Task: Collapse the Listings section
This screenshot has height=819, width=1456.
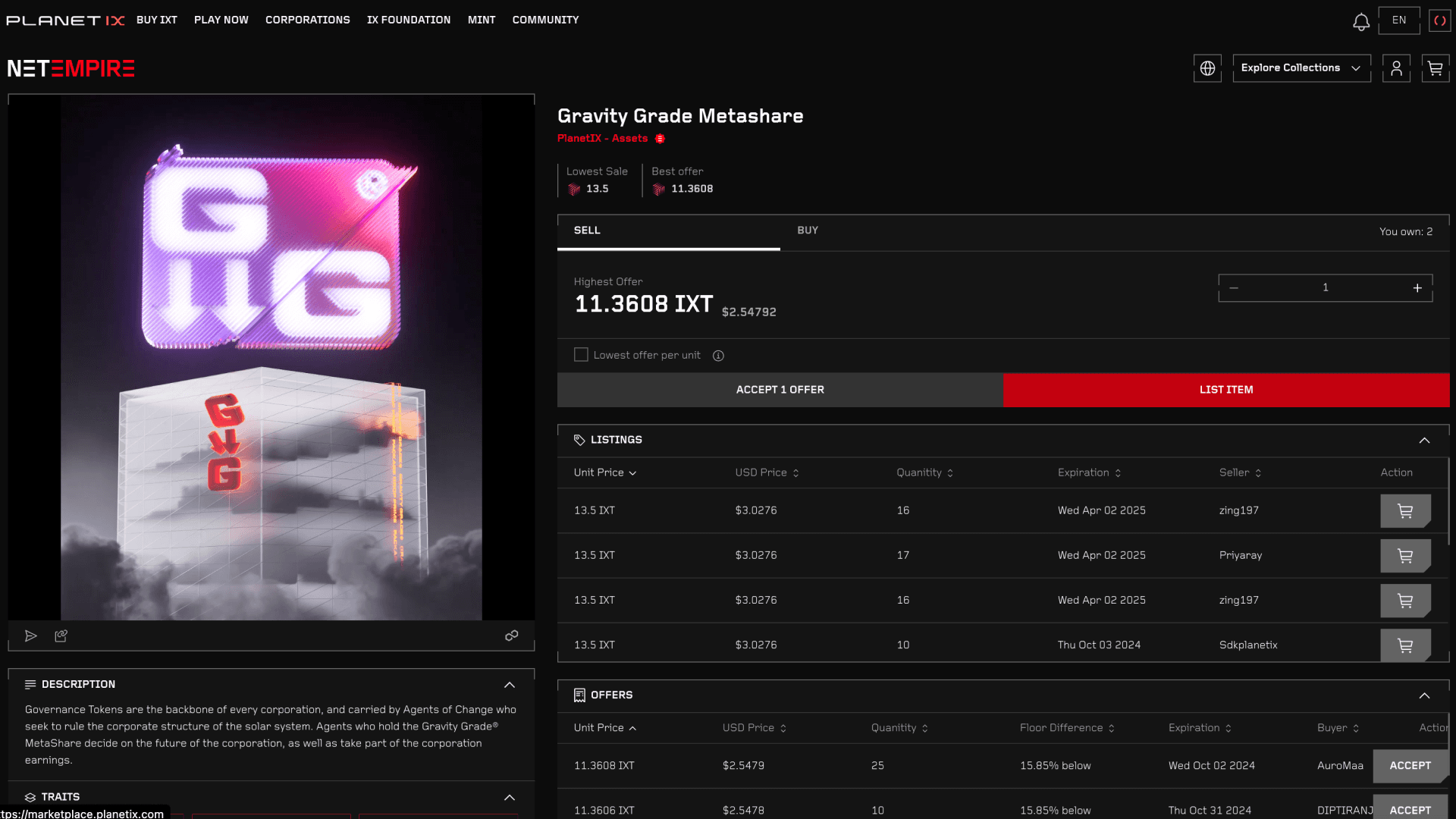Action: (1424, 440)
